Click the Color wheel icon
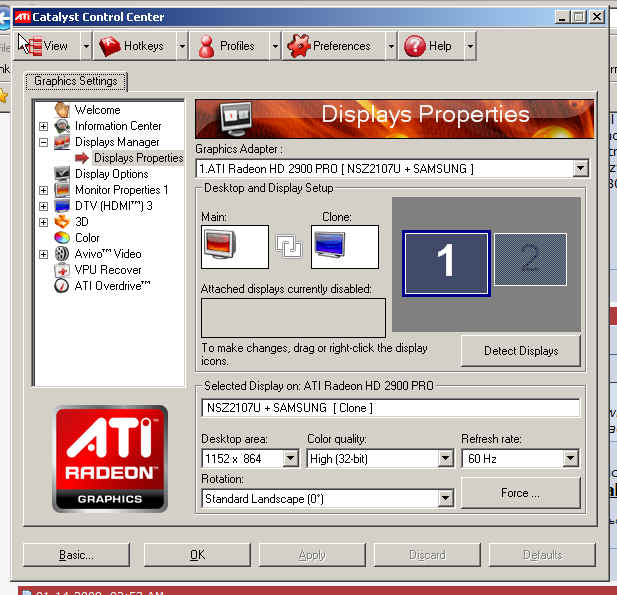 pyautogui.click(x=62, y=238)
